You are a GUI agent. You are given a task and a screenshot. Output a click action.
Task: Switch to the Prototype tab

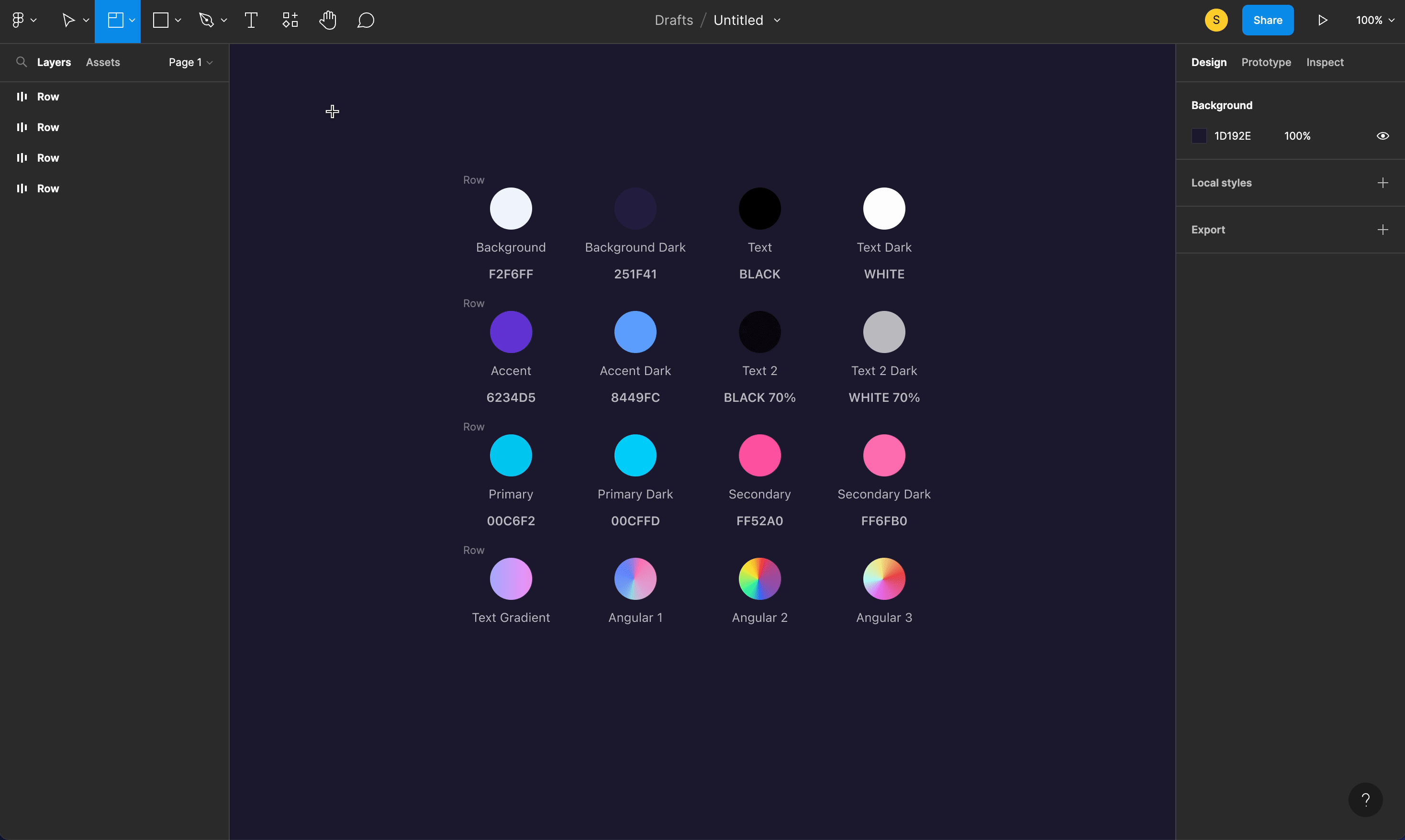[1266, 62]
